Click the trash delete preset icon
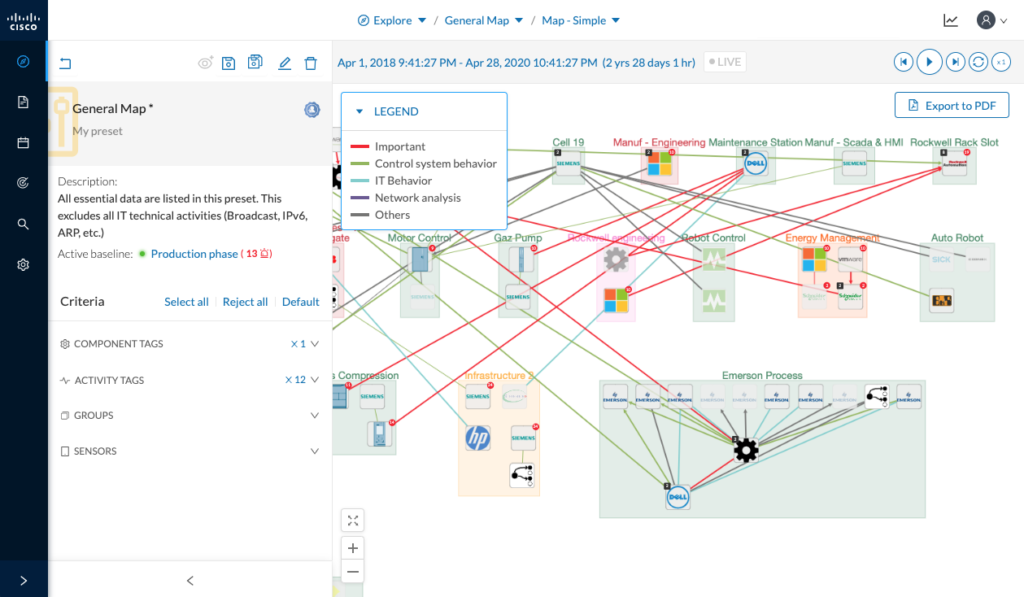Screen dimensions: 1024x597 311,63
